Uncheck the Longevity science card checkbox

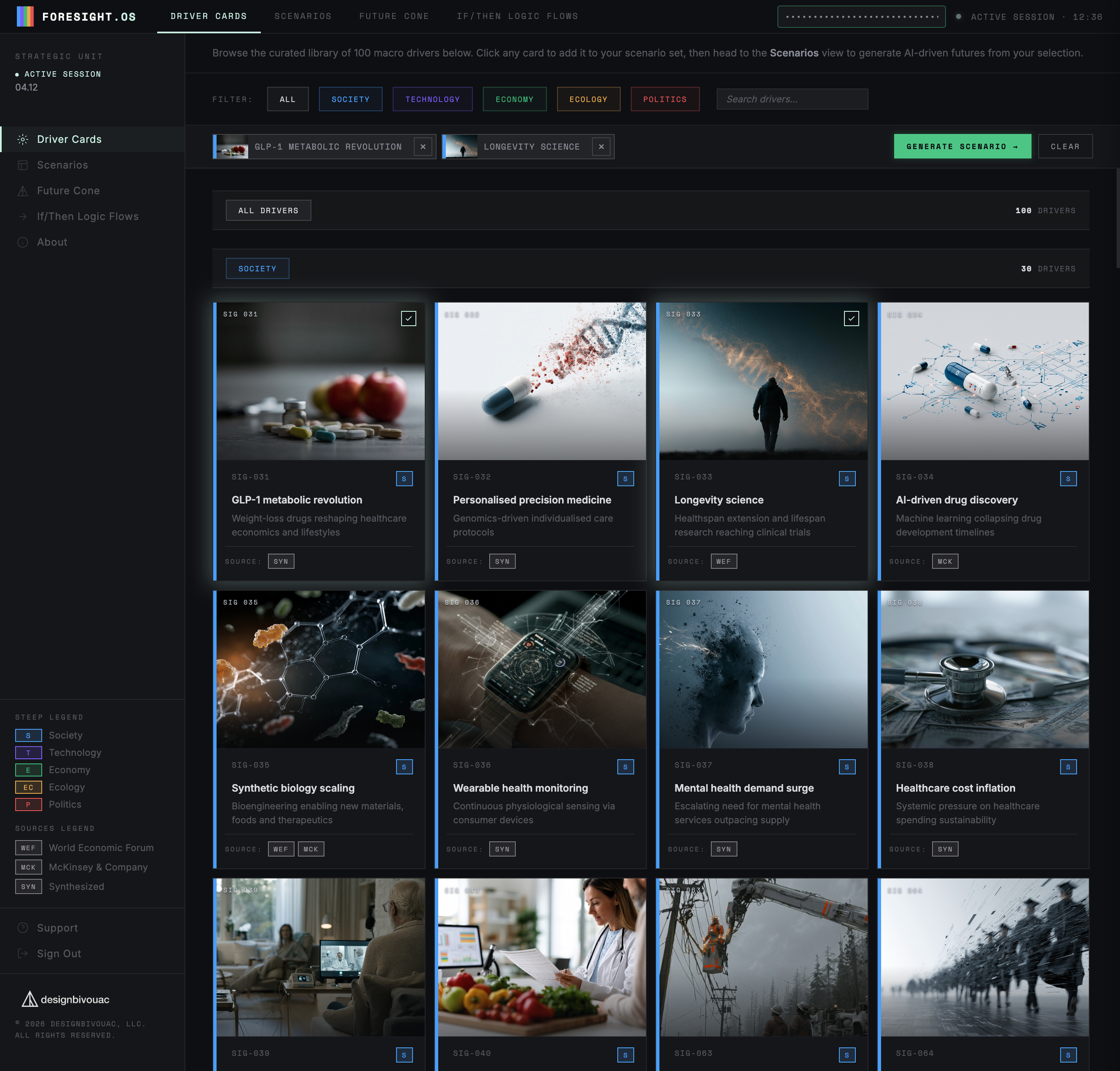pyautogui.click(x=852, y=318)
